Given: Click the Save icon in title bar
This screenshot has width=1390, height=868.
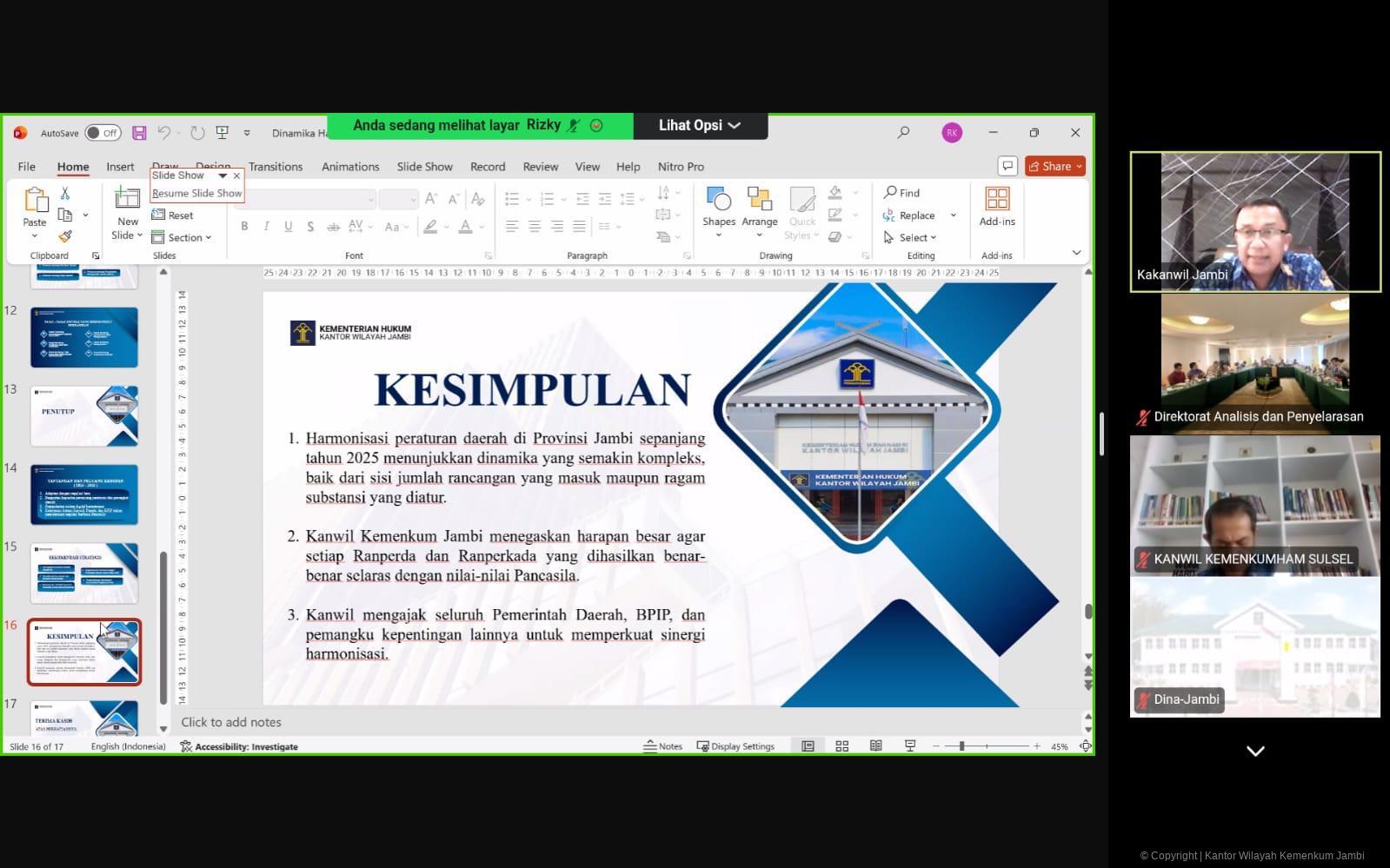Looking at the screenshot, I should pos(139,133).
